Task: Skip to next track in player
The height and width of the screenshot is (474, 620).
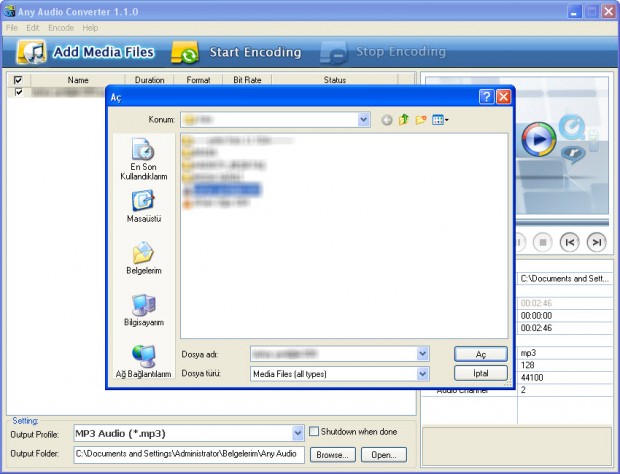Action: click(596, 242)
